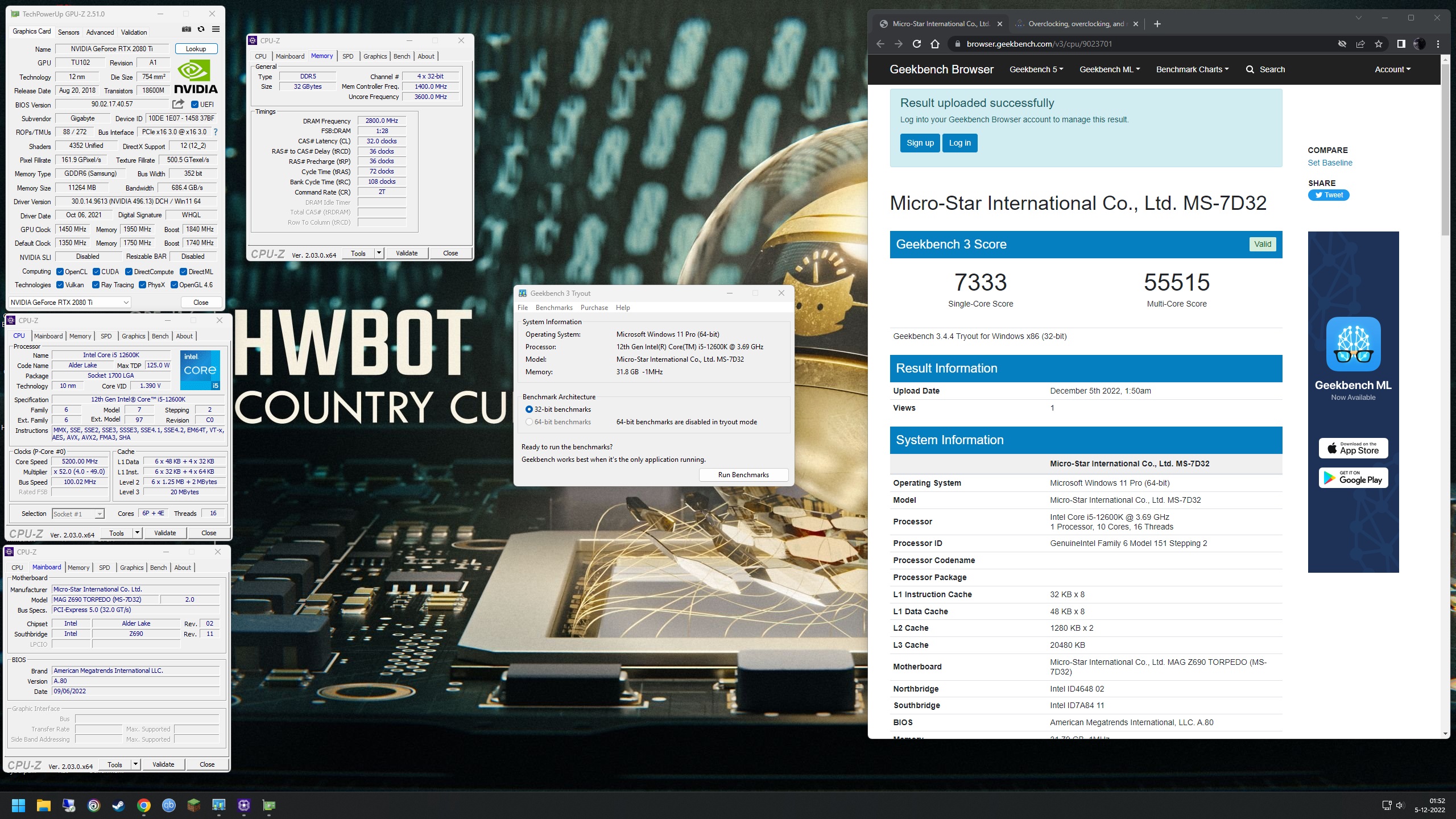Open a new Chrome tab
1456x819 pixels.
(1157, 24)
